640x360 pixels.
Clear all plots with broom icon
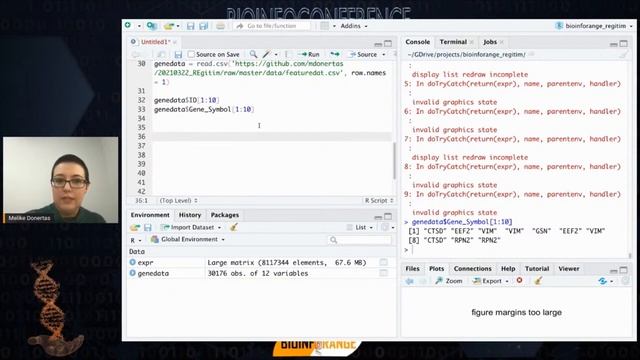tap(538, 280)
